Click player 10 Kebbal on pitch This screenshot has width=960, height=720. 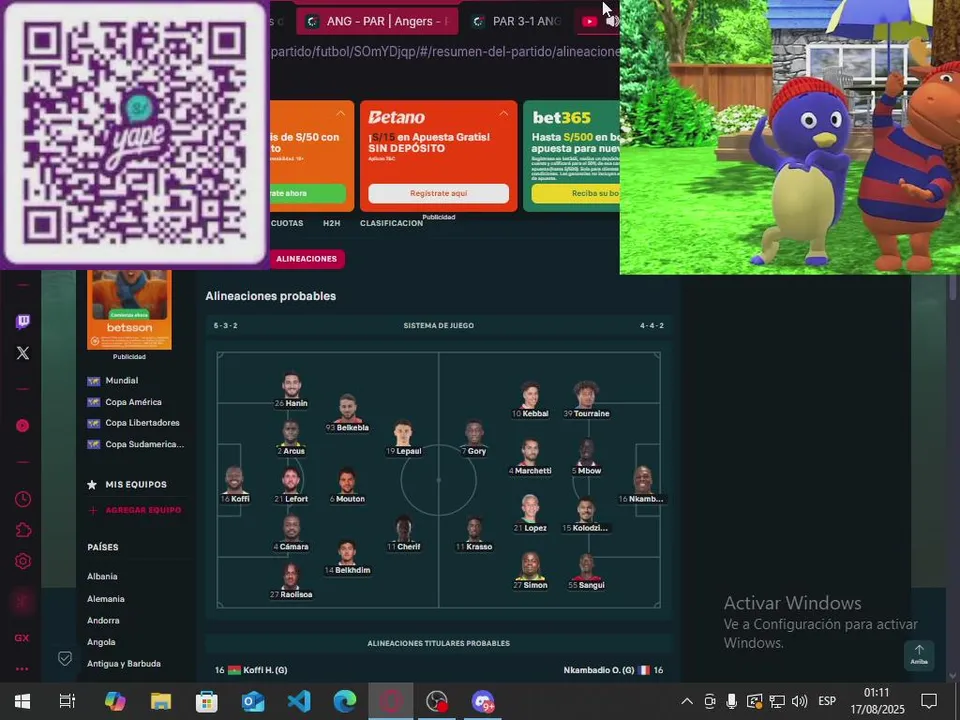[x=530, y=399]
